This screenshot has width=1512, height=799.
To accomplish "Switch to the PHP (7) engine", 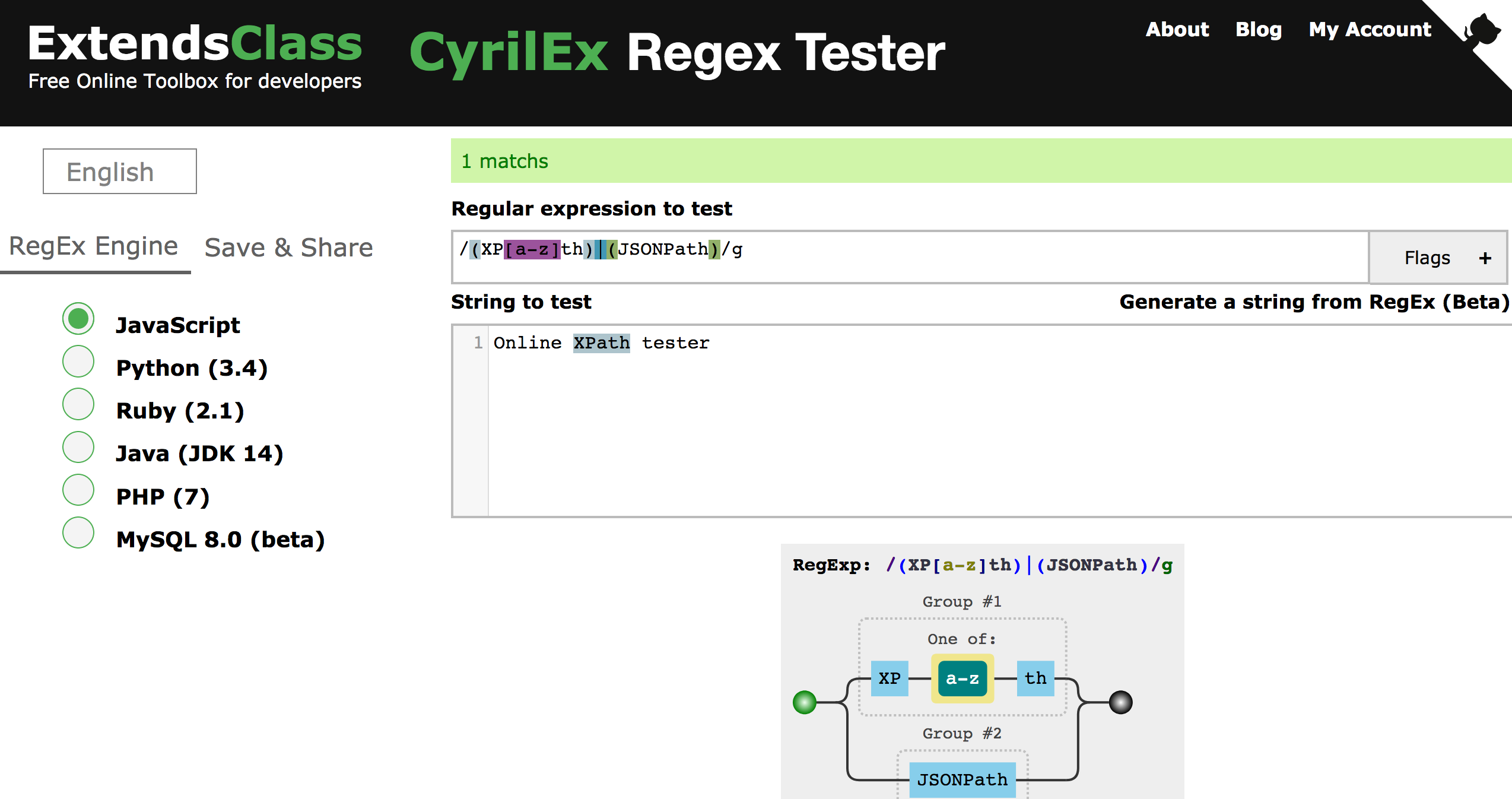I will click(78, 490).
